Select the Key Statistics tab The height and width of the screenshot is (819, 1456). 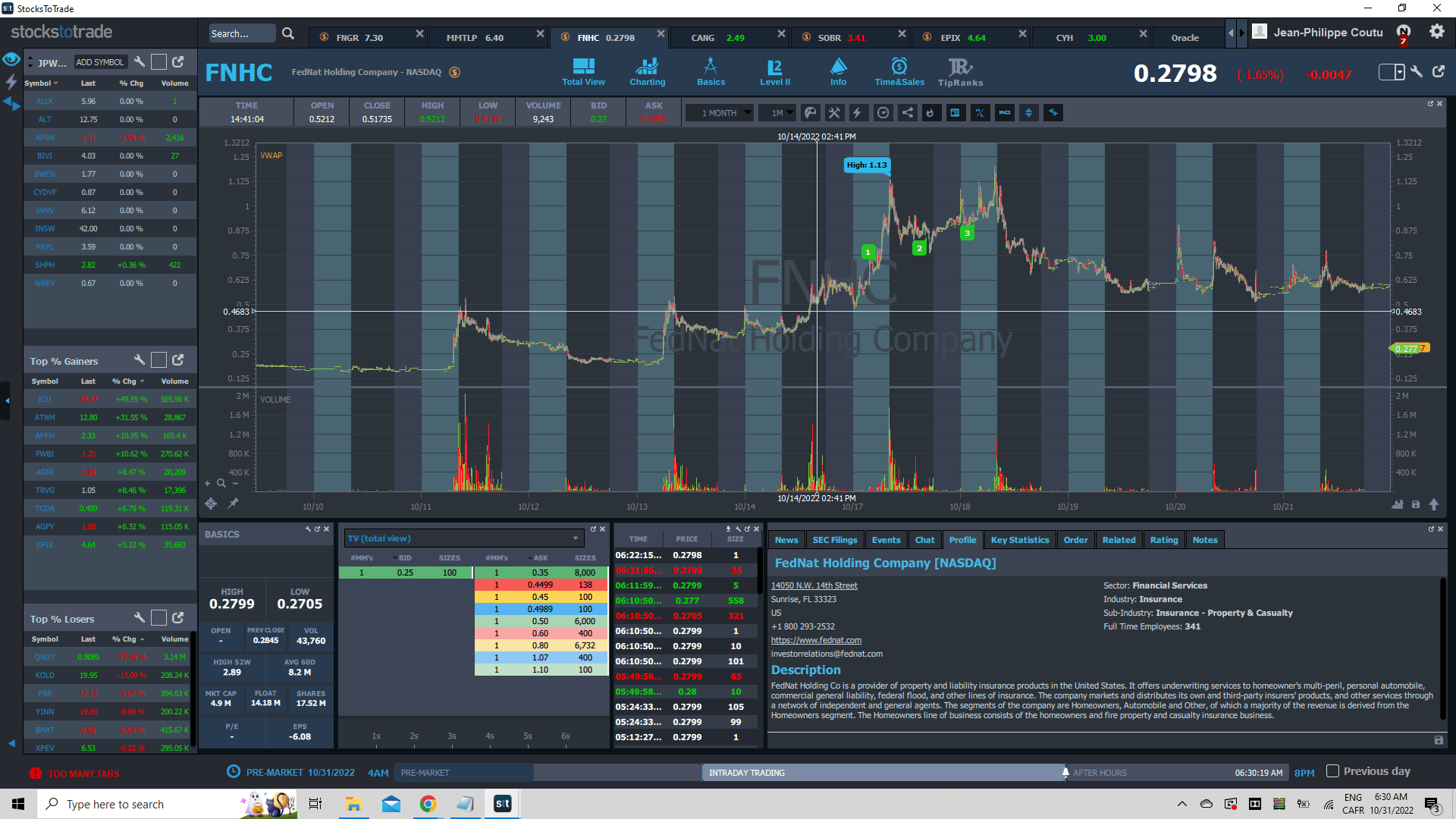1019,540
